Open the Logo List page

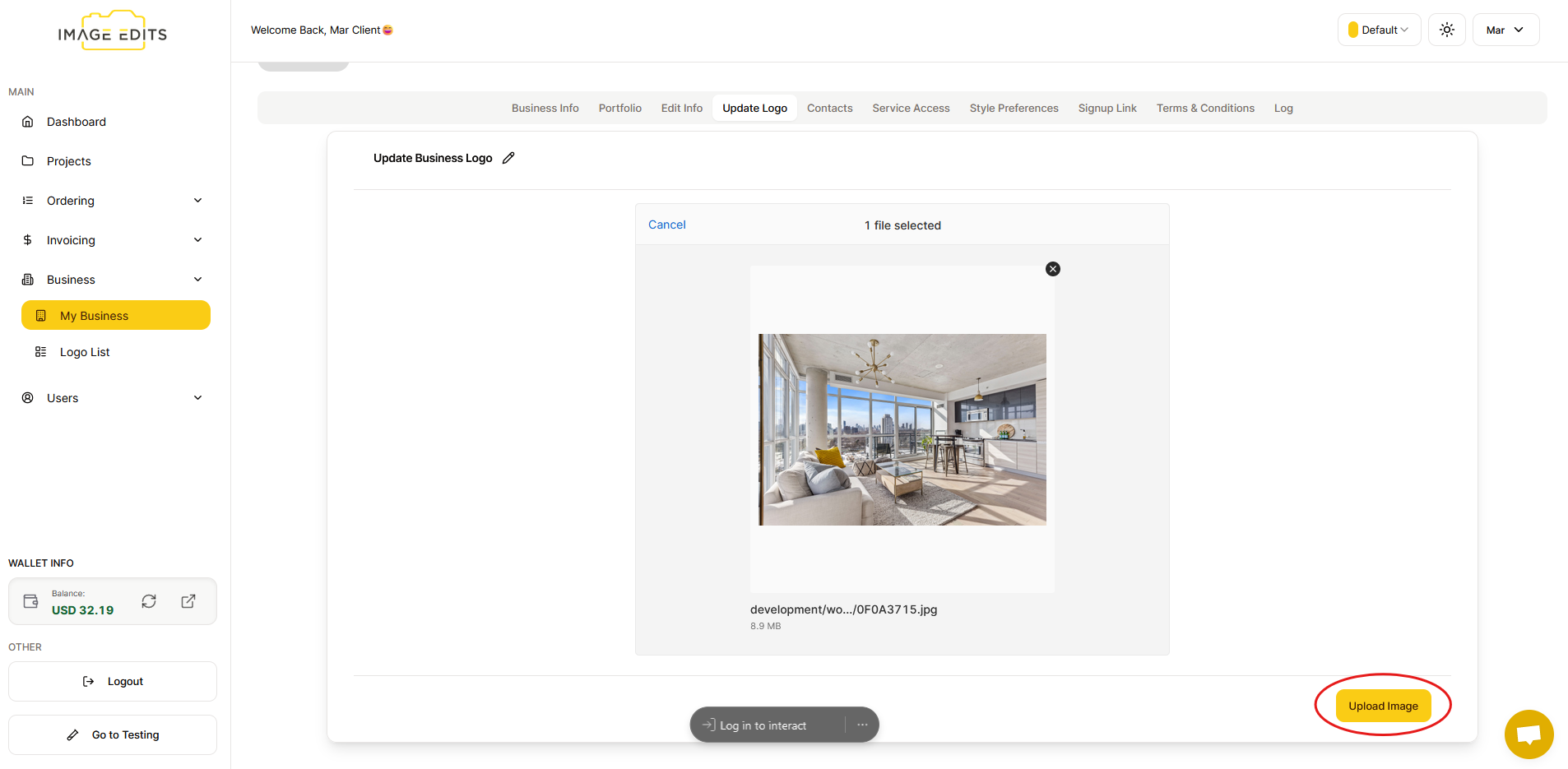coord(85,352)
